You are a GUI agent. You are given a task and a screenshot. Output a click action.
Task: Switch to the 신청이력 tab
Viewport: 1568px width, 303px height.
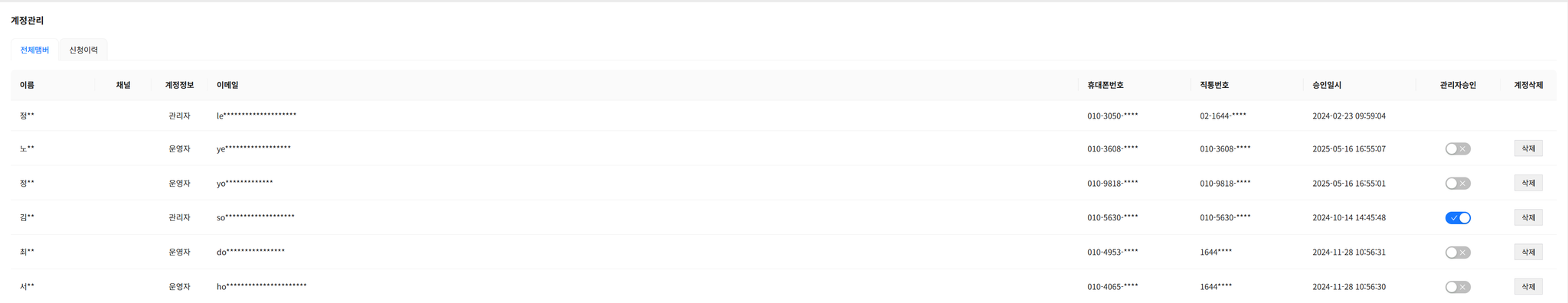pyautogui.click(x=83, y=50)
